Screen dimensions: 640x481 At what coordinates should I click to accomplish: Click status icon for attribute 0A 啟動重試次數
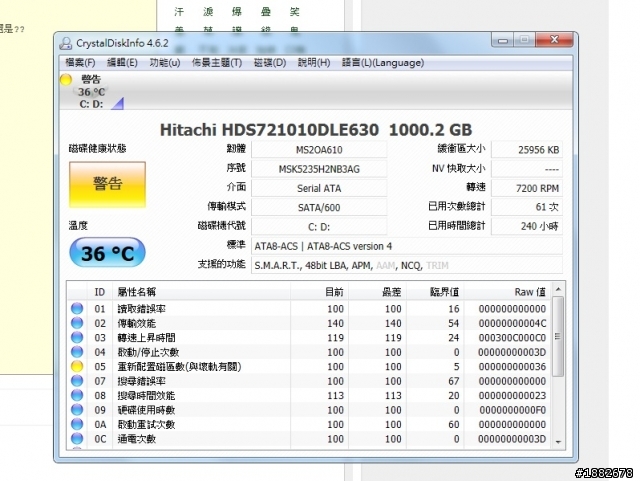77,424
